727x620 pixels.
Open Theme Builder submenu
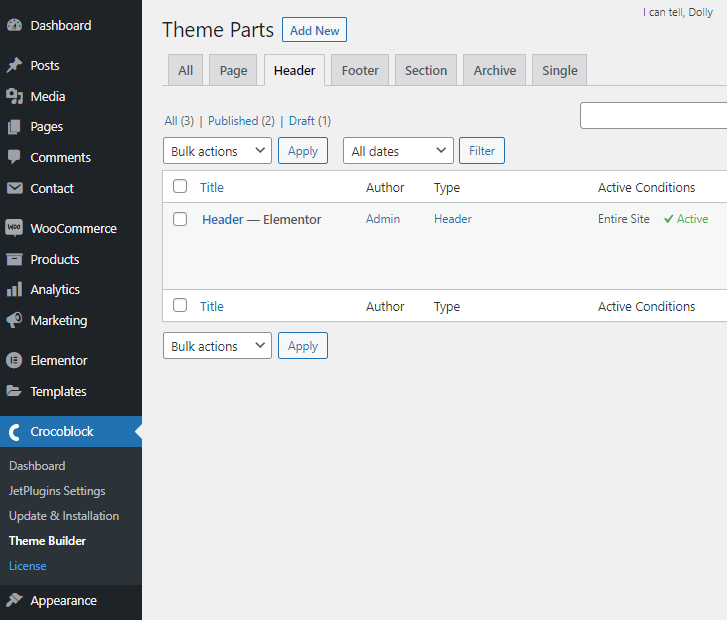pyautogui.click(x=47, y=541)
